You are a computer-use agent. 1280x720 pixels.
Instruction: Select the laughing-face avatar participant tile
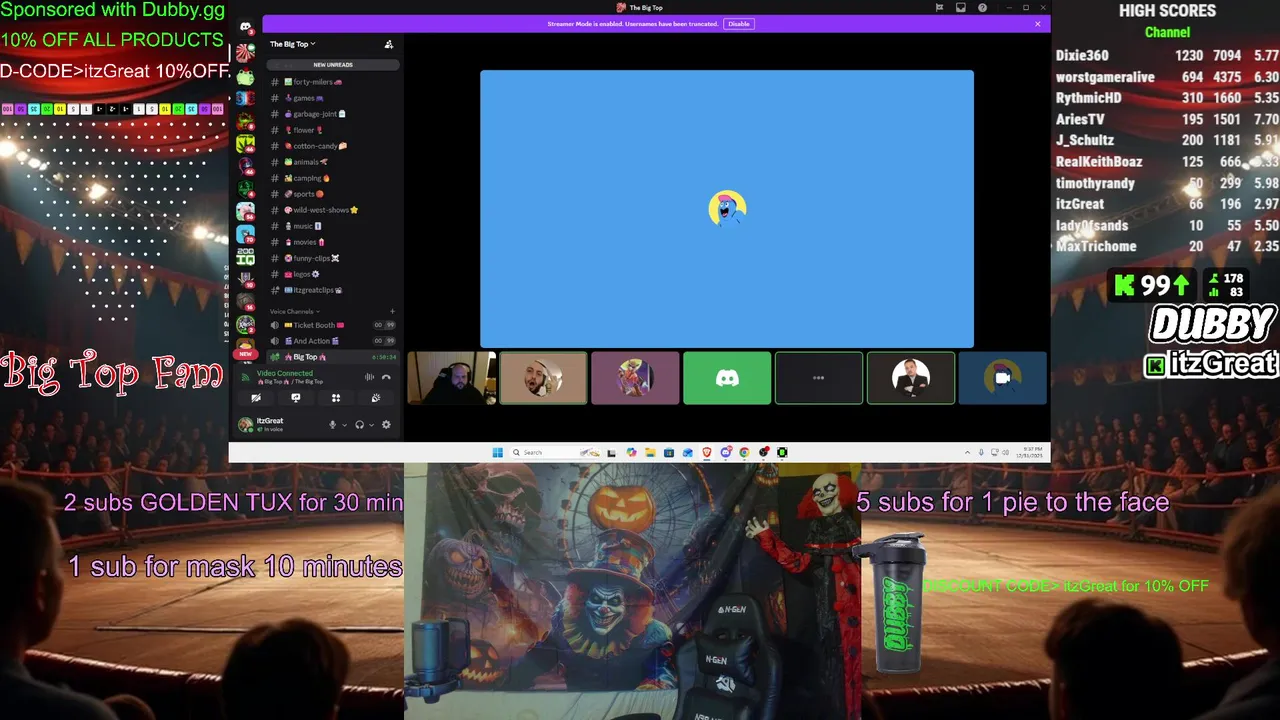tap(543, 378)
